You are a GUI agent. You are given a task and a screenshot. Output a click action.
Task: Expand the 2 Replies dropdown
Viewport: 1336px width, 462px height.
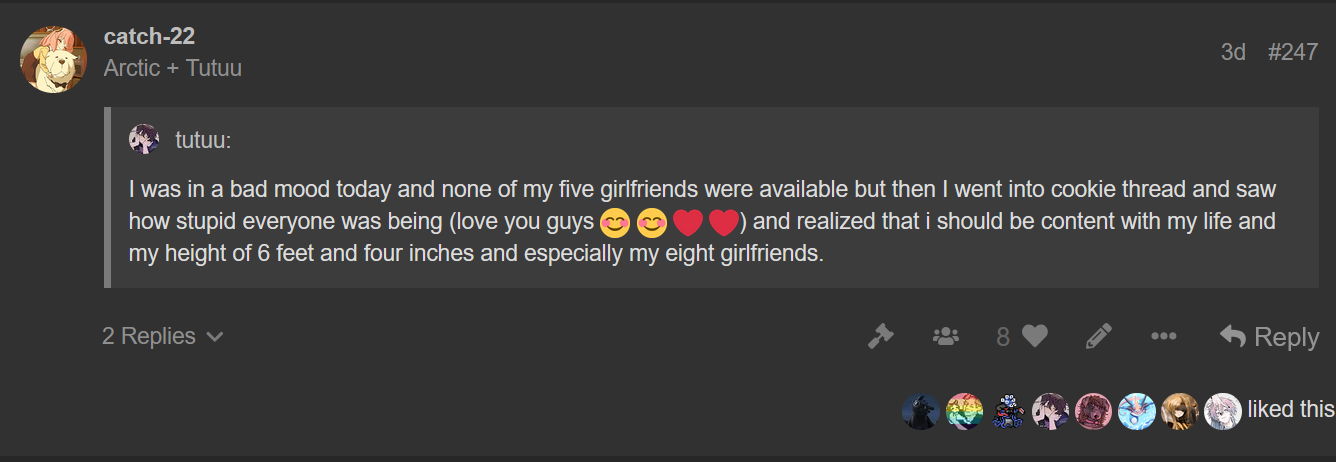(162, 336)
